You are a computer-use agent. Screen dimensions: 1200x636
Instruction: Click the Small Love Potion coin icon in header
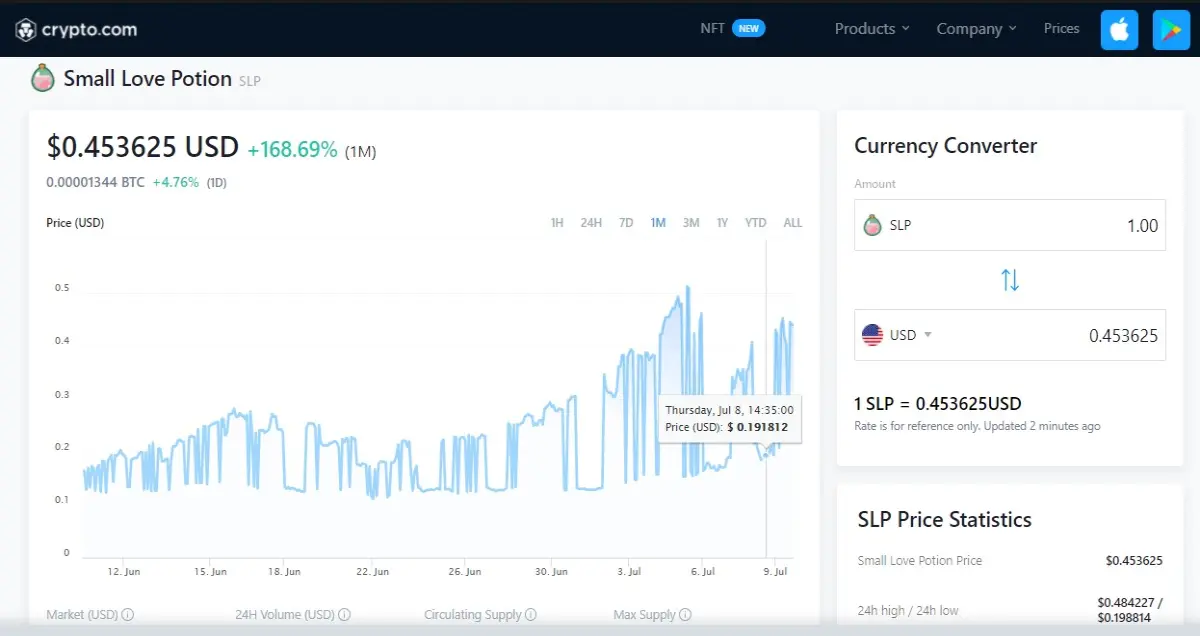pyautogui.click(x=43, y=78)
